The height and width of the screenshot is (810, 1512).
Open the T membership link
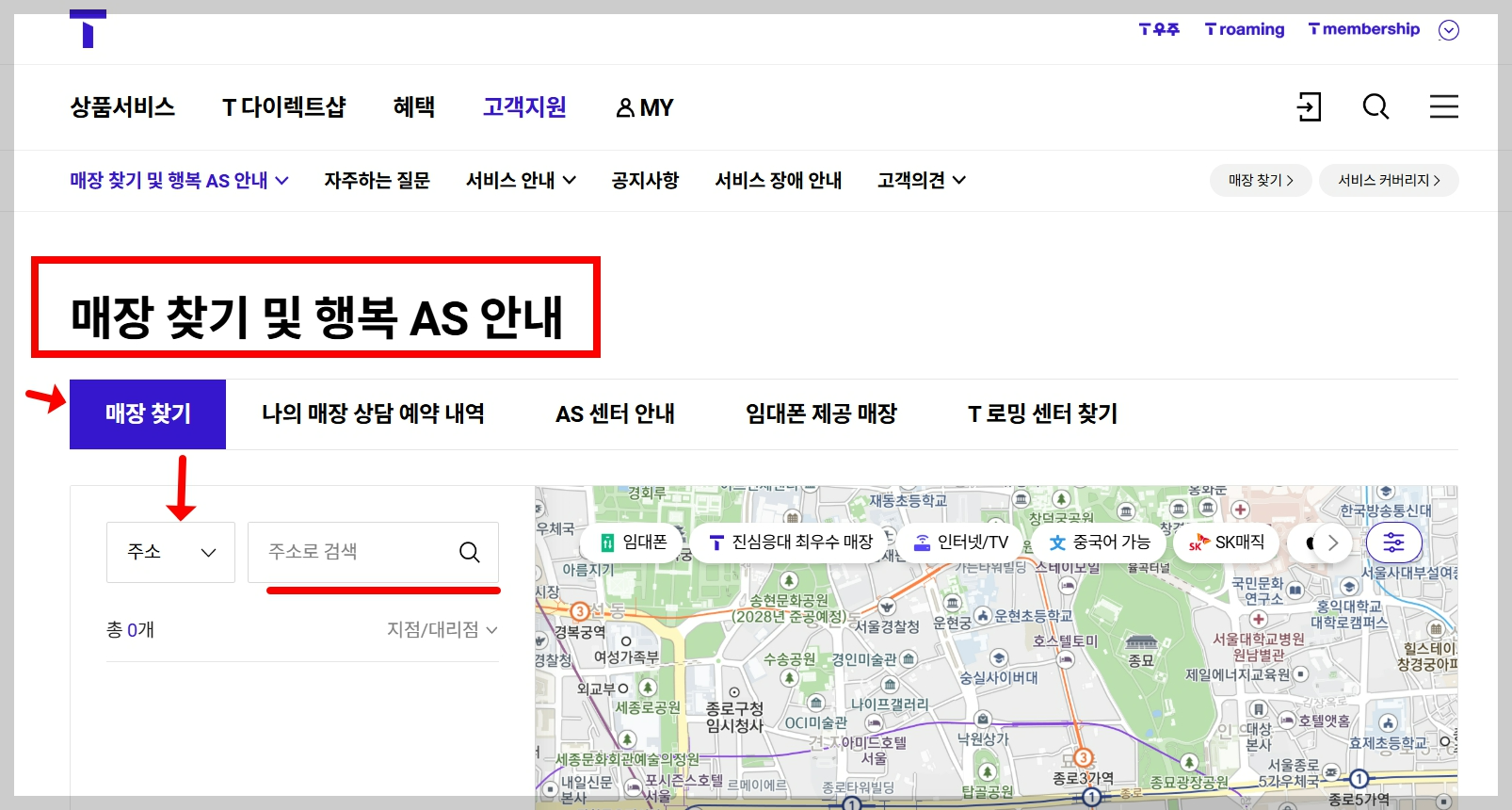[1364, 29]
